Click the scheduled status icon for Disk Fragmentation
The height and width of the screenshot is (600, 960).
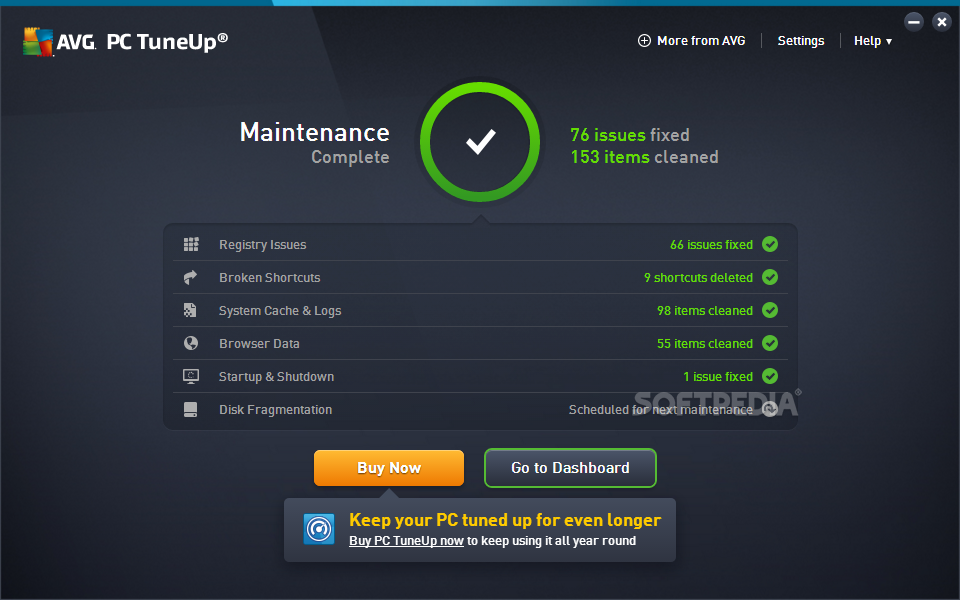click(770, 409)
